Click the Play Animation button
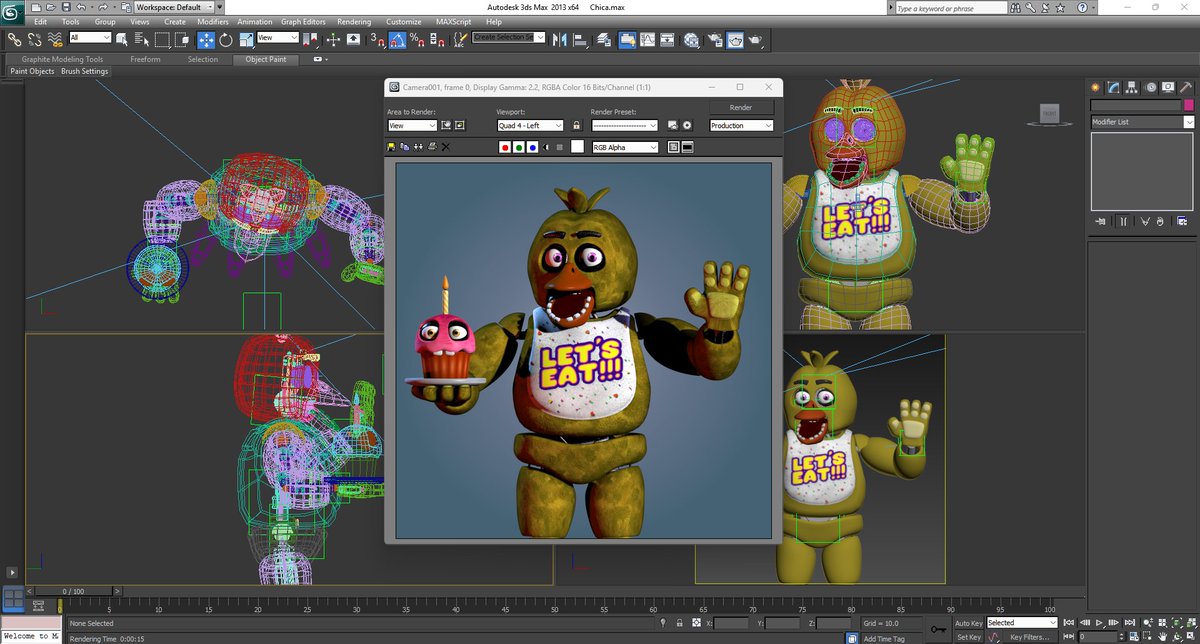 (1098, 622)
